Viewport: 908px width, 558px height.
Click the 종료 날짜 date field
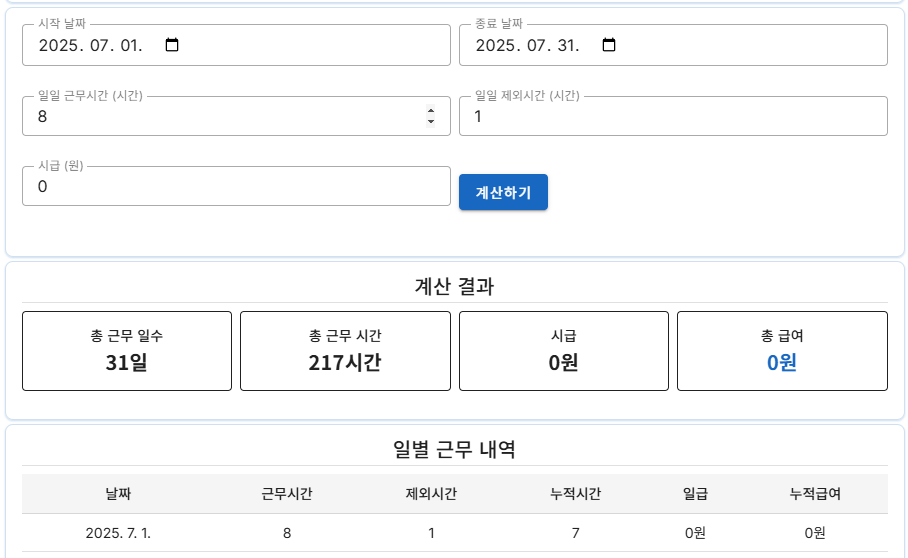[673, 45]
